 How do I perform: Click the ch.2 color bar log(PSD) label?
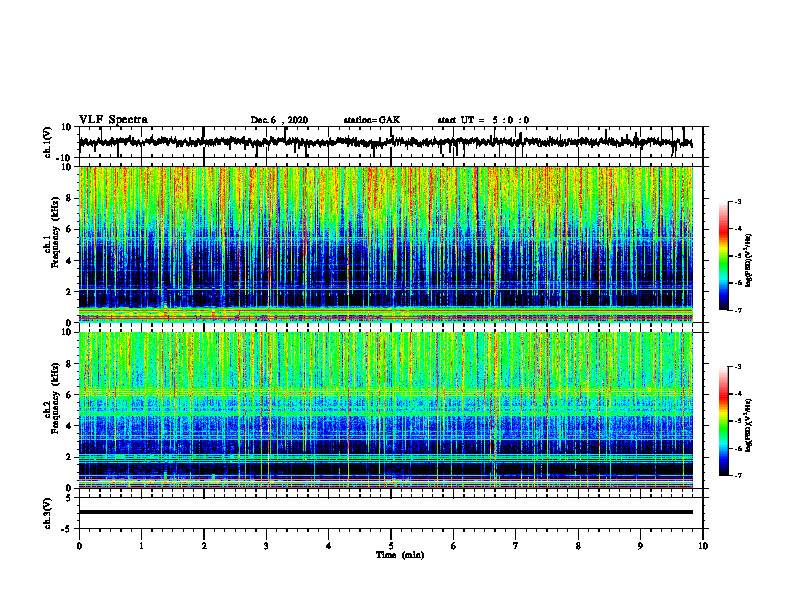click(x=749, y=425)
